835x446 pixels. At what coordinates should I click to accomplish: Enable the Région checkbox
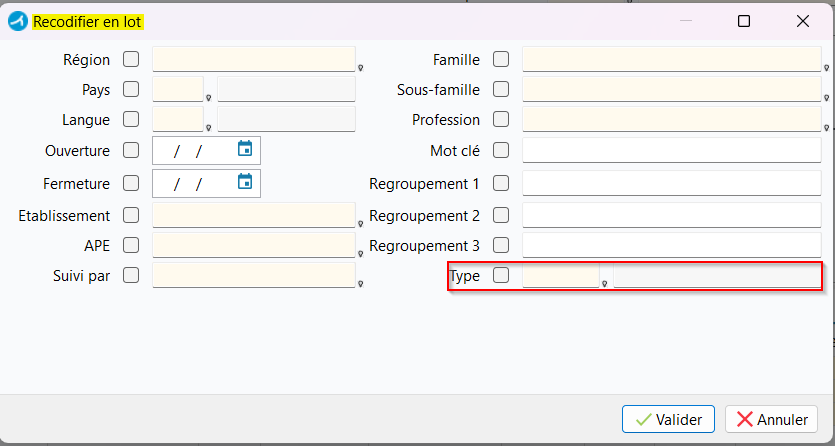tap(131, 59)
